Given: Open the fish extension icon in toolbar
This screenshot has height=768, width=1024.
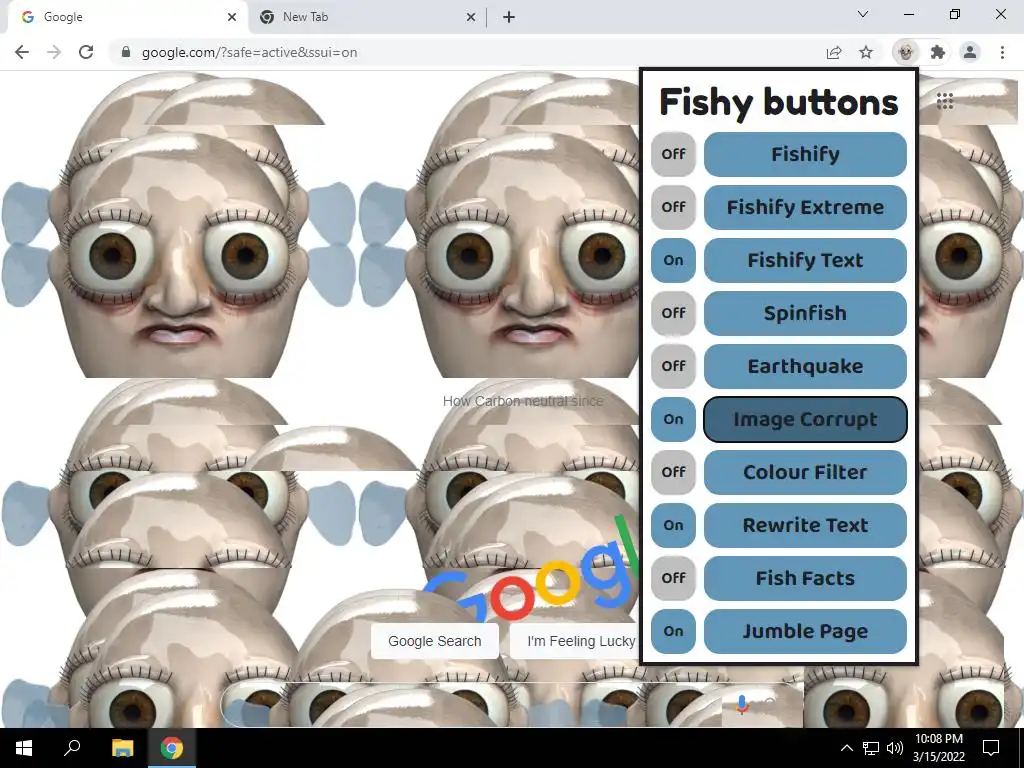Looking at the screenshot, I should 905,52.
